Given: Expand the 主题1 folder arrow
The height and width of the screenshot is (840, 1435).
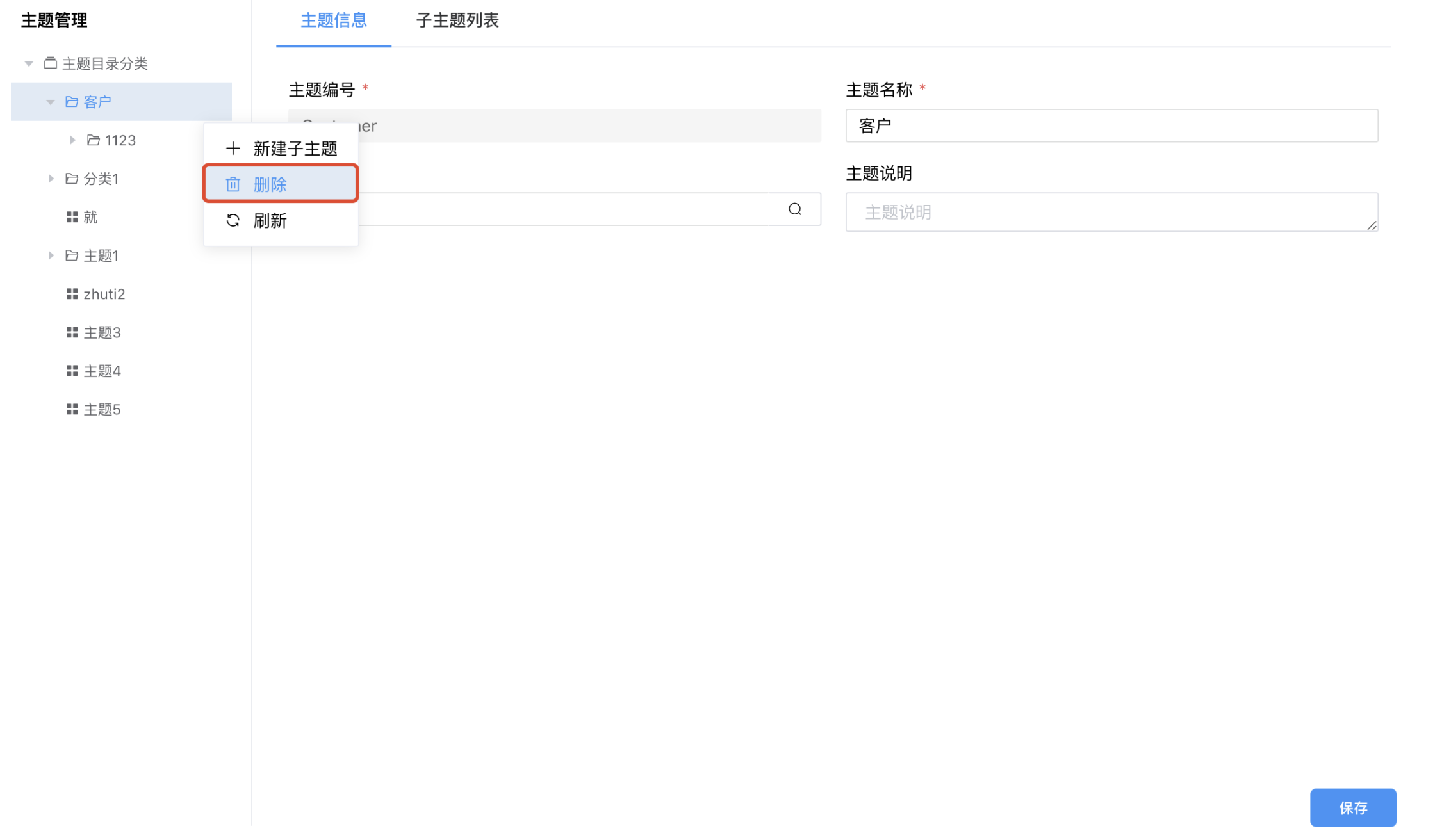Looking at the screenshot, I should [51, 255].
